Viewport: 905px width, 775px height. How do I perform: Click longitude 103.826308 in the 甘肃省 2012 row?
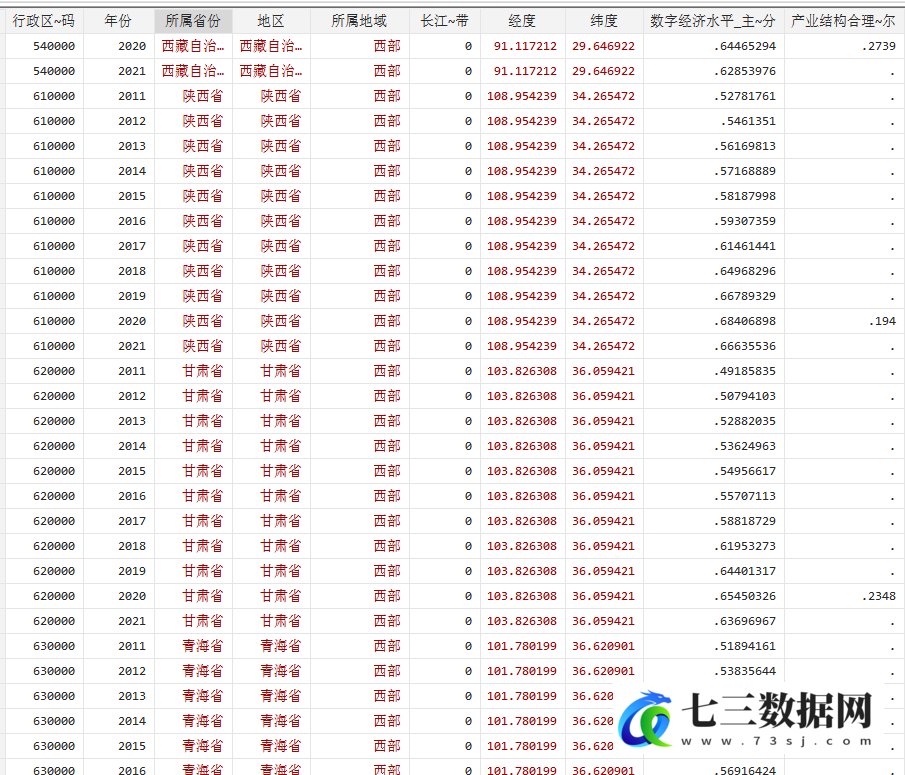click(522, 396)
